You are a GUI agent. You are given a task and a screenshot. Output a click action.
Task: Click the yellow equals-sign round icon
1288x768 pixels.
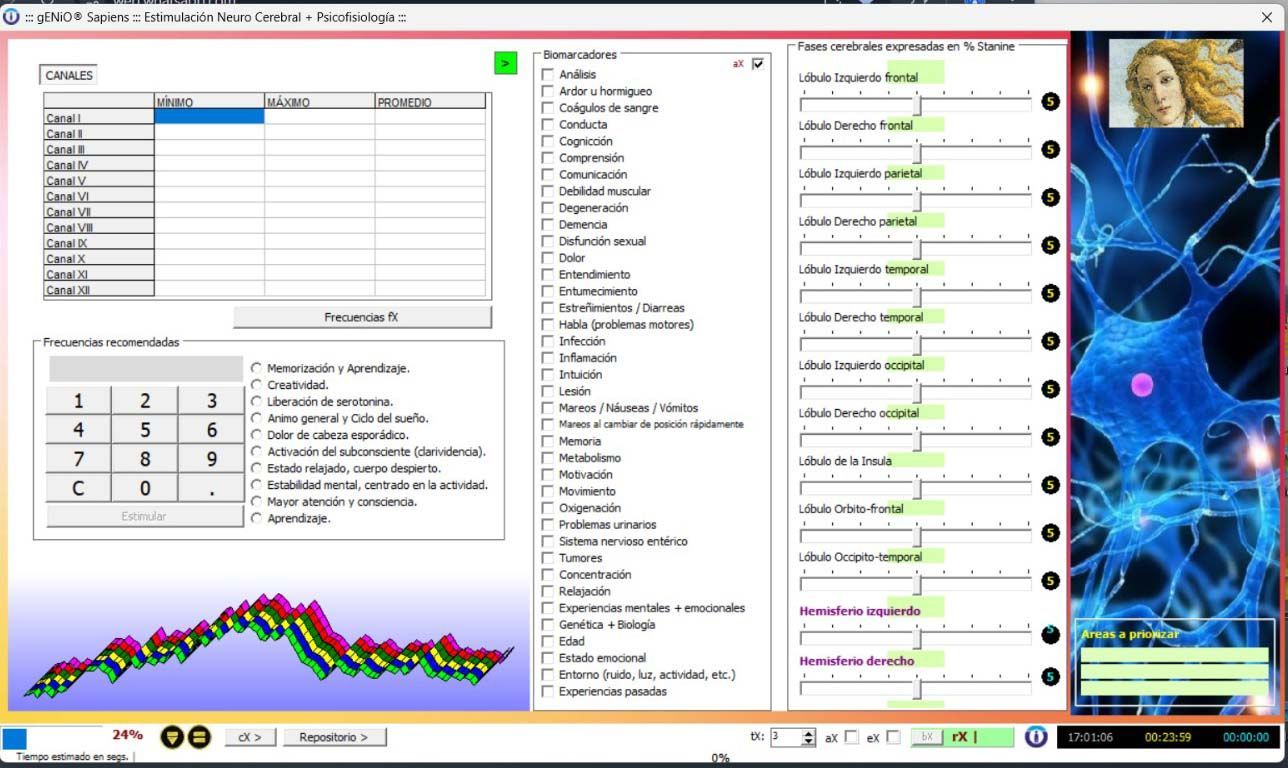point(197,737)
